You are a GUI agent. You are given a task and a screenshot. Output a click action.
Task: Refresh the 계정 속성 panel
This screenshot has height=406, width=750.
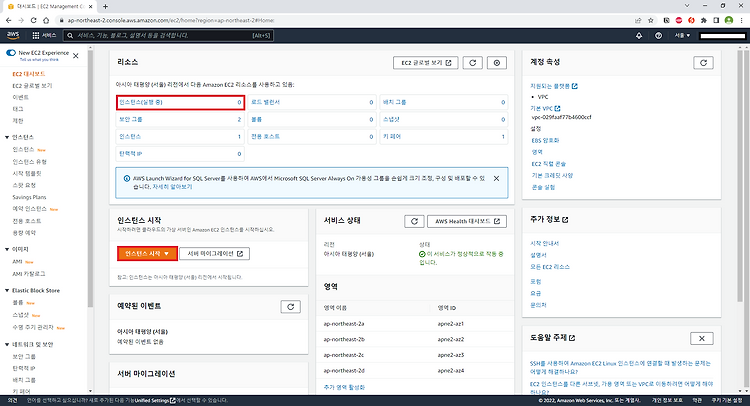703,63
